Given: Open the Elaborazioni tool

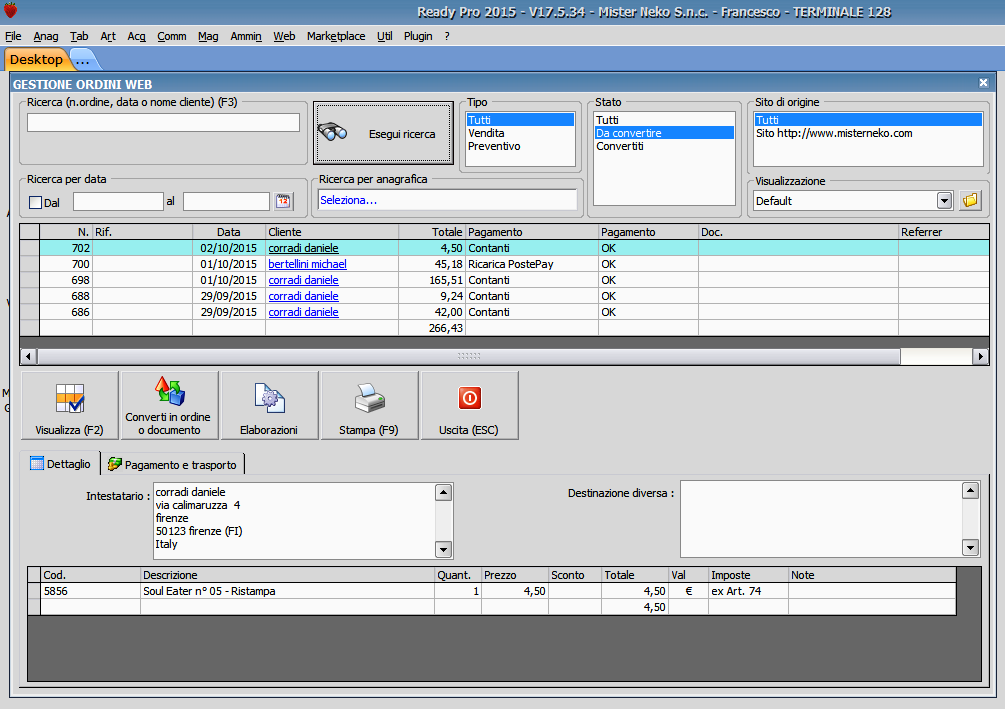Looking at the screenshot, I should (x=269, y=405).
